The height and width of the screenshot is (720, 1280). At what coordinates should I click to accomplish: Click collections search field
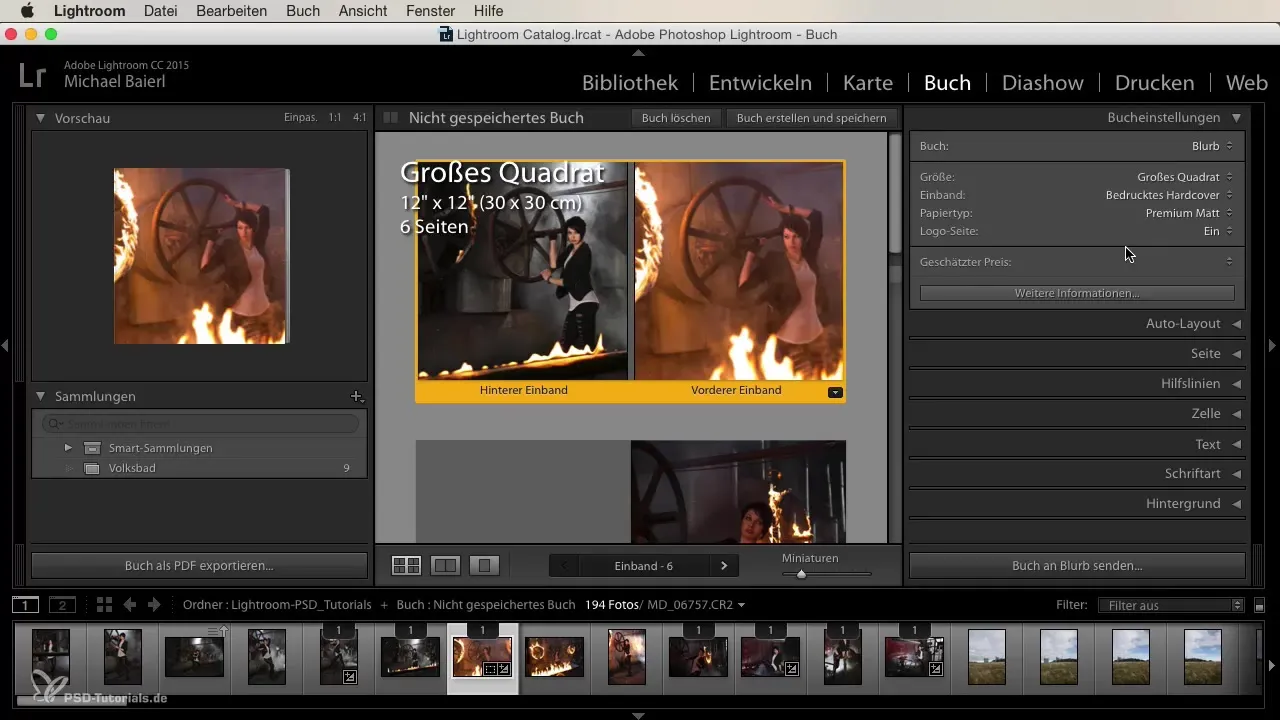pos(200,424)
